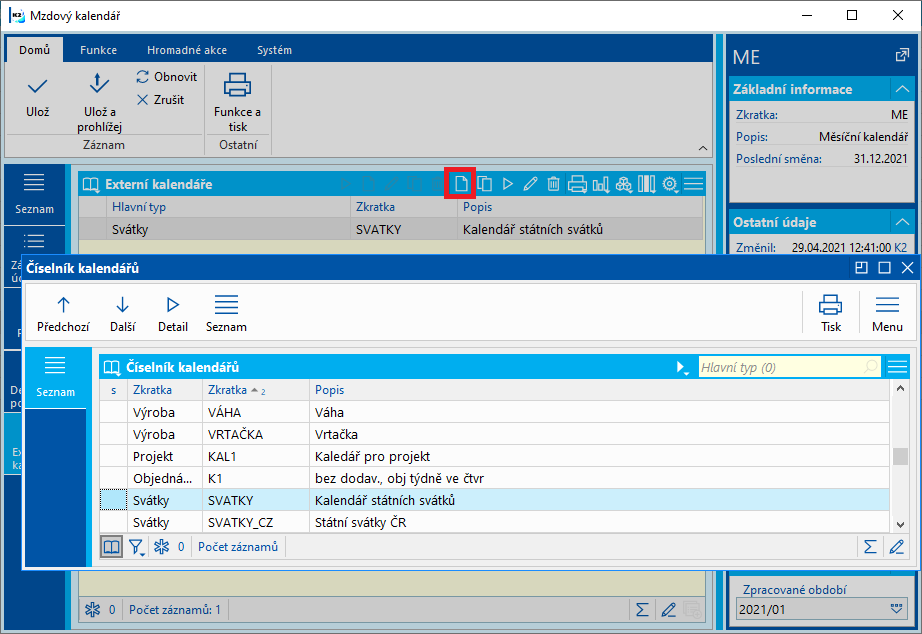Click the pencil edit icon in Externí kalendáře toolbar
The image size is (922, 634).
(530, 184)
